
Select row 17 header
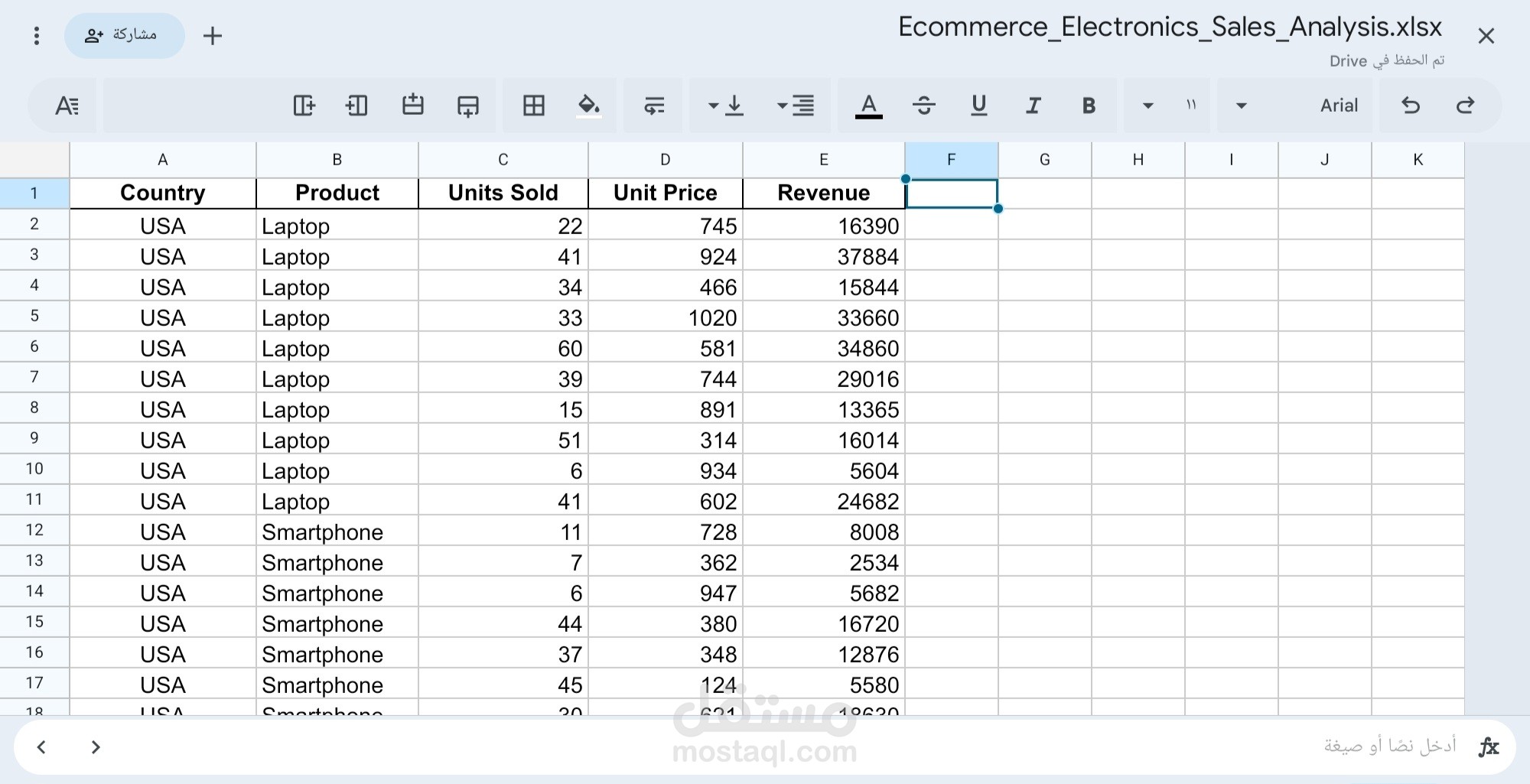34,683
